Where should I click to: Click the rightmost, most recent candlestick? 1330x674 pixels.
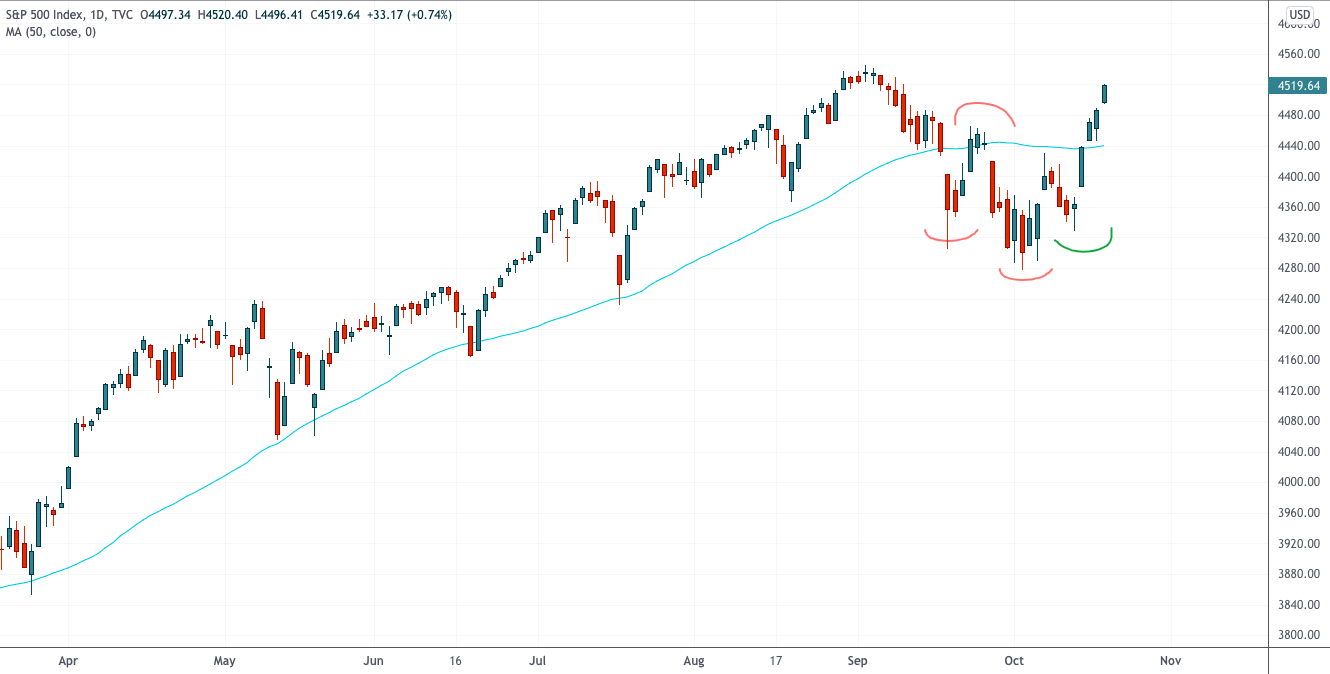point(1105,94)
